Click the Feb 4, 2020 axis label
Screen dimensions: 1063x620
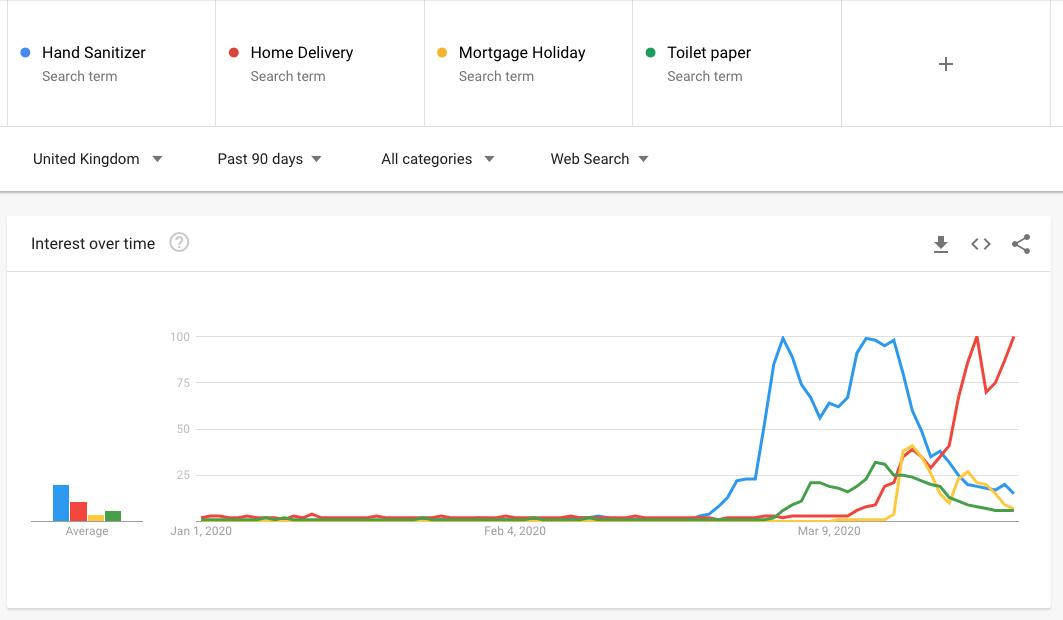515,531
